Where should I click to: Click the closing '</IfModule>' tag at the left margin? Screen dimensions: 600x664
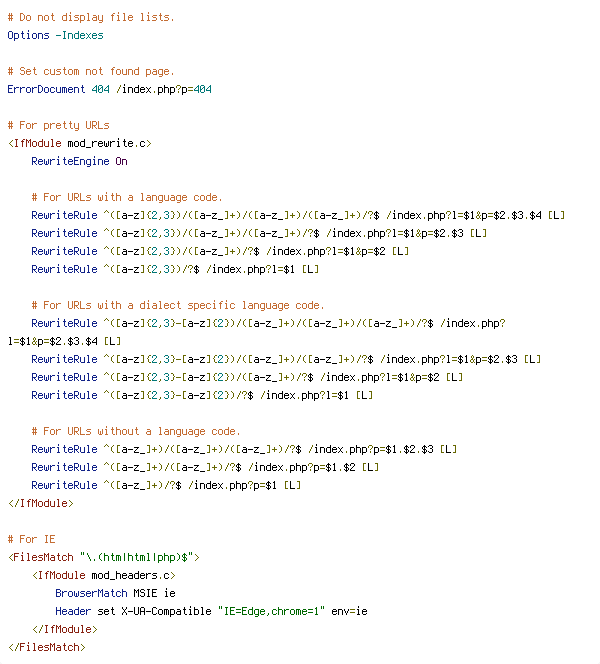(41, 504)
